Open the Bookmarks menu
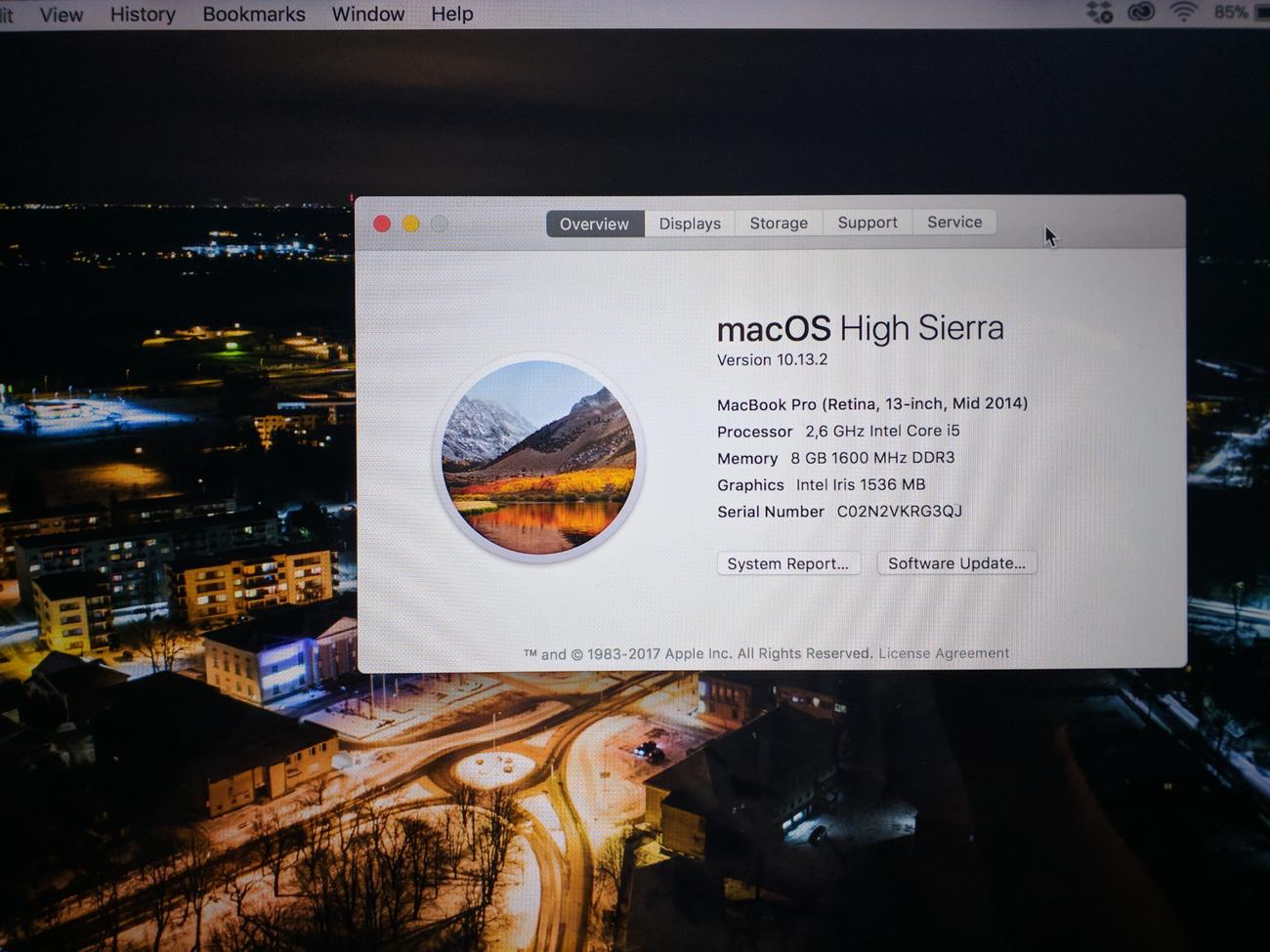Image resolution: width=1270 pixels, height=952 pixels. pyautogui.click(x=254, y=15)
